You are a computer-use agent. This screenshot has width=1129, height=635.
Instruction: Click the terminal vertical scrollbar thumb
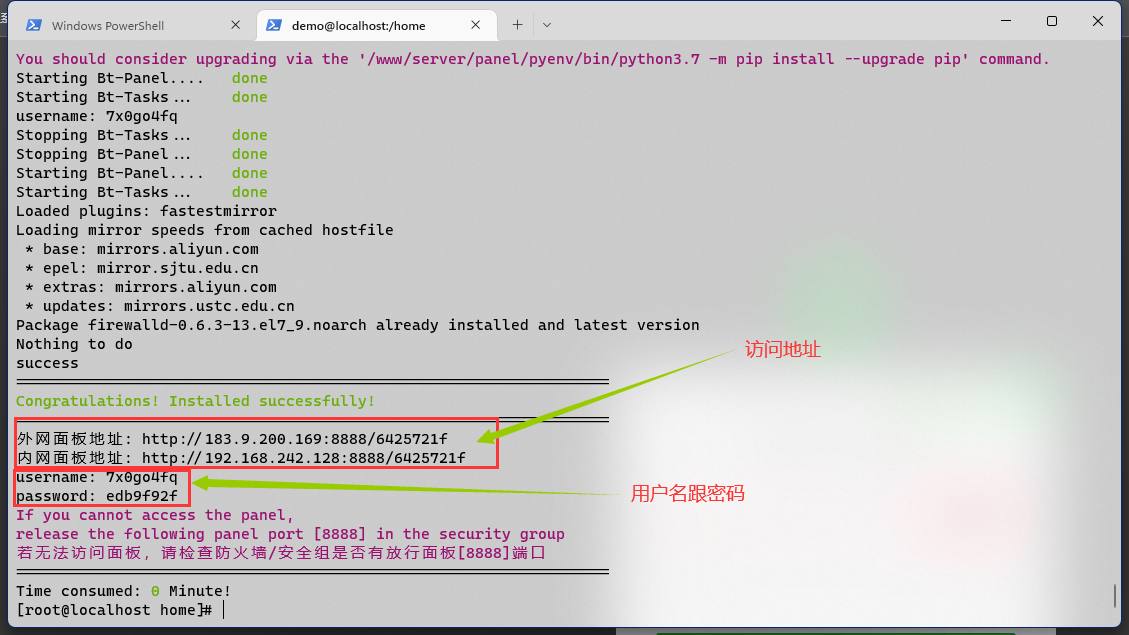click(x=1115, y=595)
